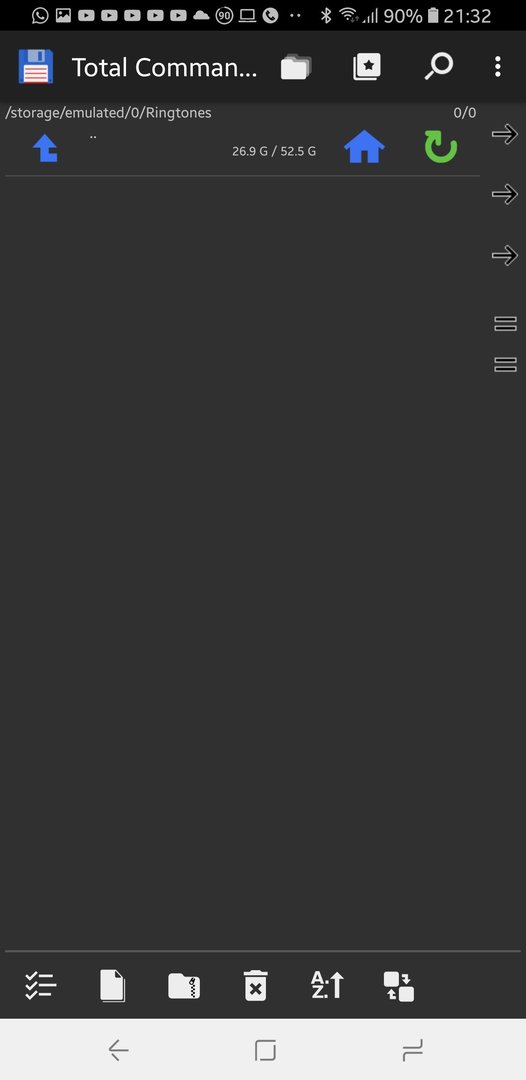Viewport: 526px width, 1080px height.
Task: Open the three-dot overflow menu
Action: 498,67
